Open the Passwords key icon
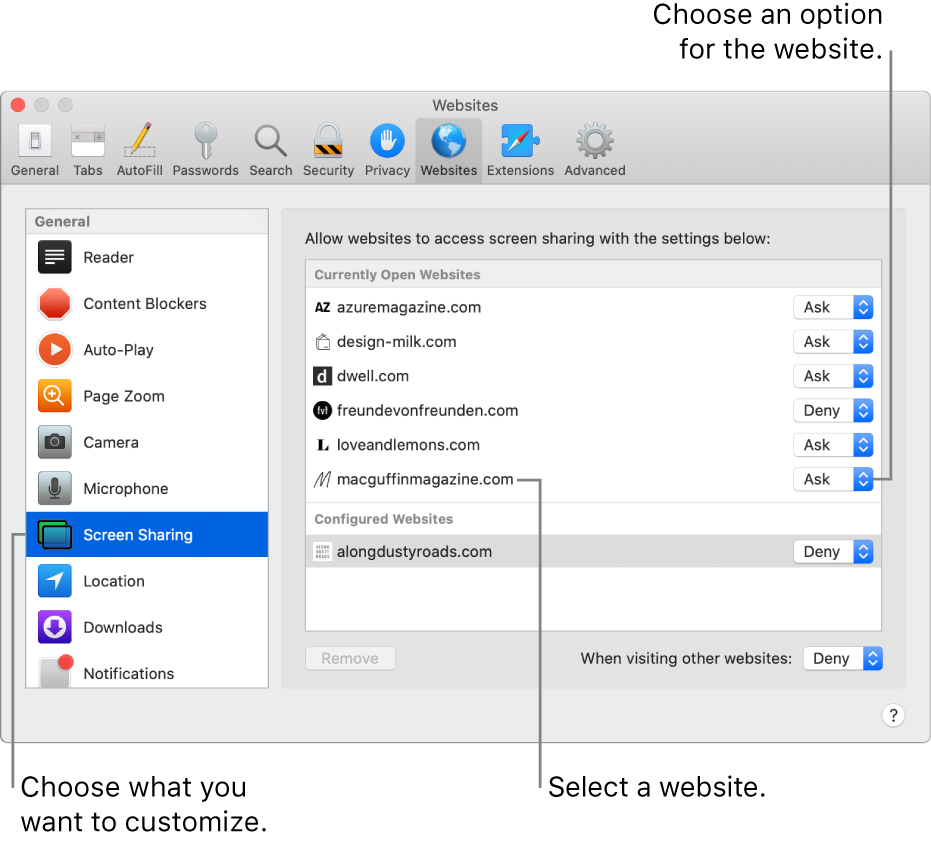Image resolution: width=931 pixels, height=843 pixels. [205, 141]
